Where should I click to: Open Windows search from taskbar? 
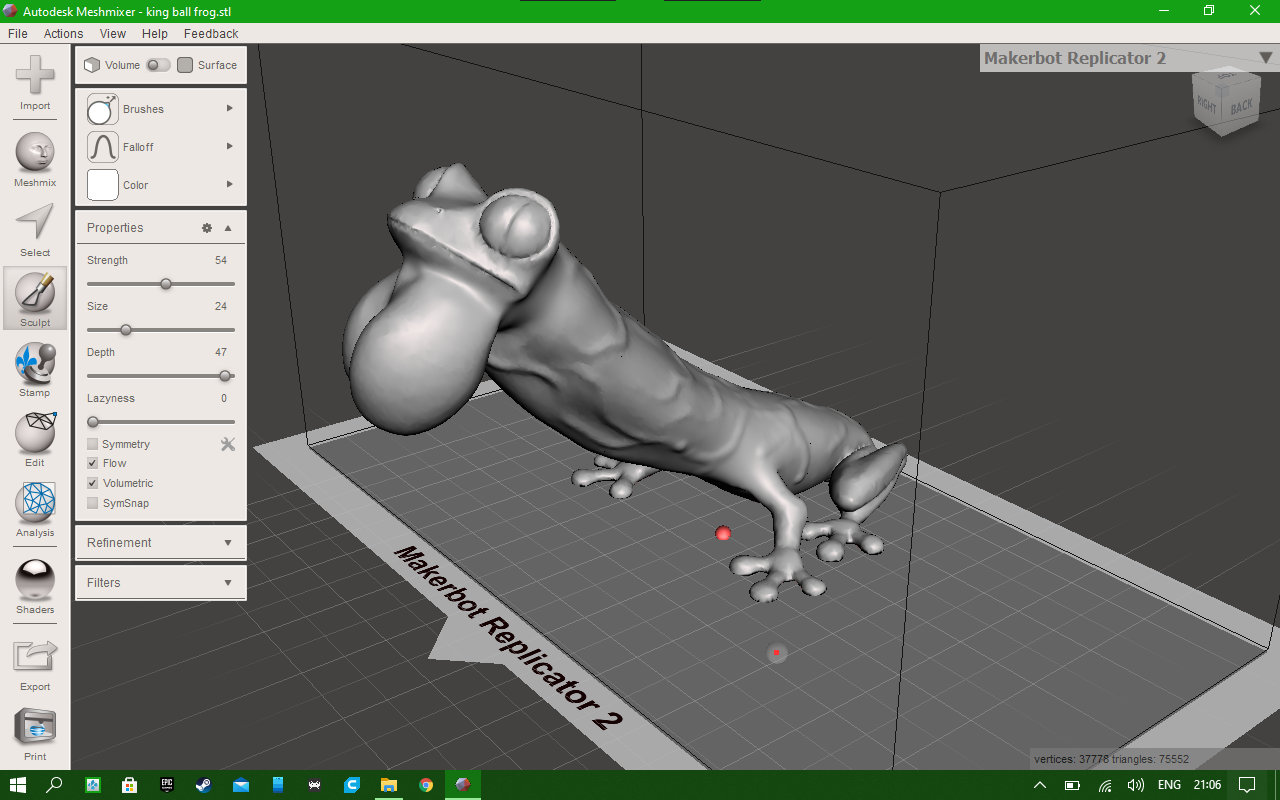coord(54,785)
